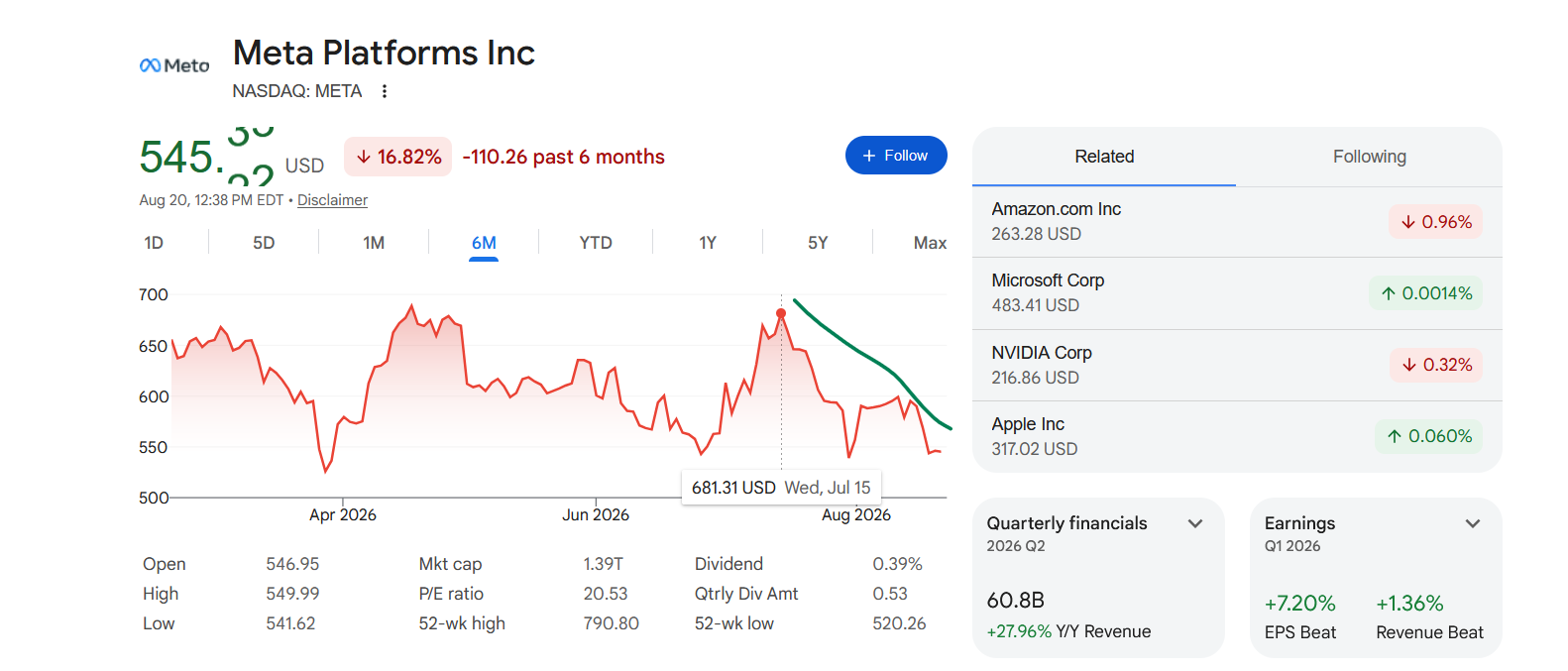Image resolution: width=1568 pixels, height=671 pixels.
Task: Click the Meta Platforms Inc title
Action: click(x=384, y=53)
